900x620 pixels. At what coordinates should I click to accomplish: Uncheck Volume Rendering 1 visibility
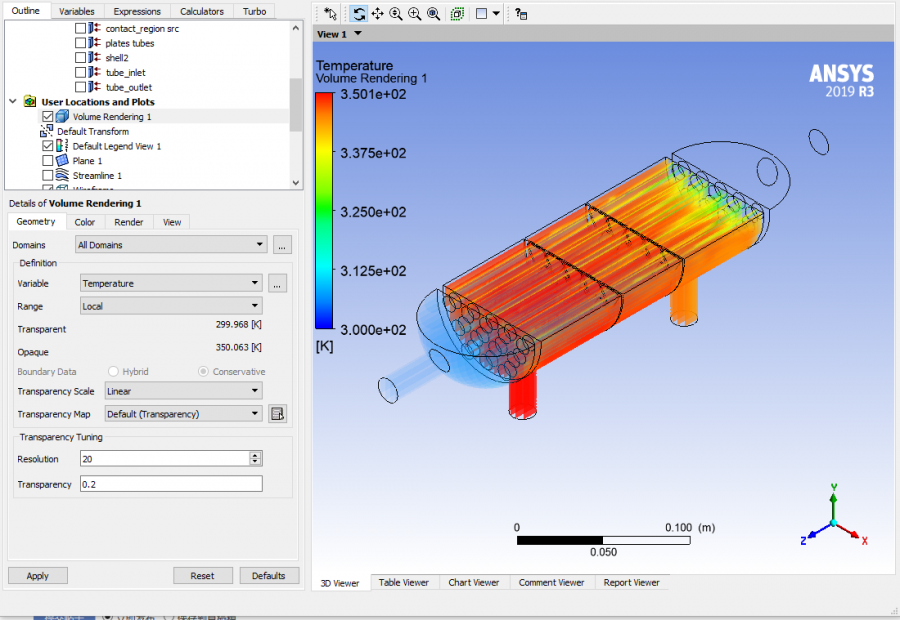point(47,117)
